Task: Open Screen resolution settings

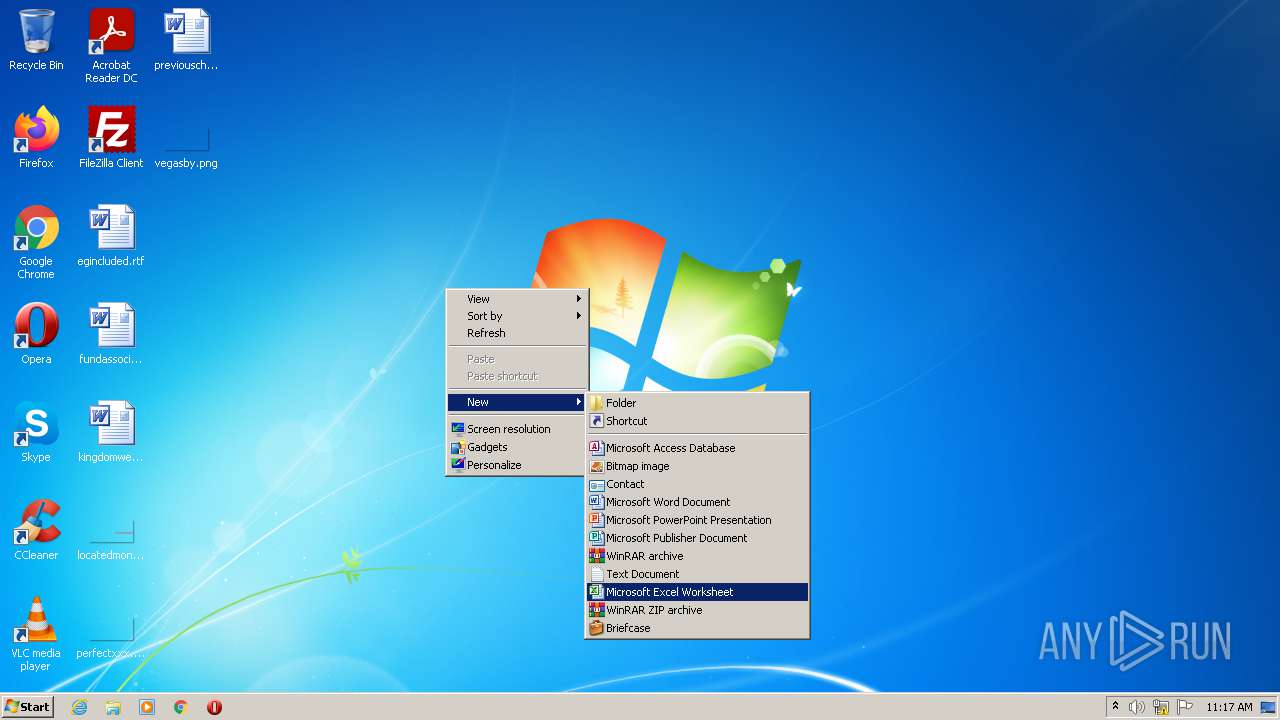Action: tap(517, 429)
